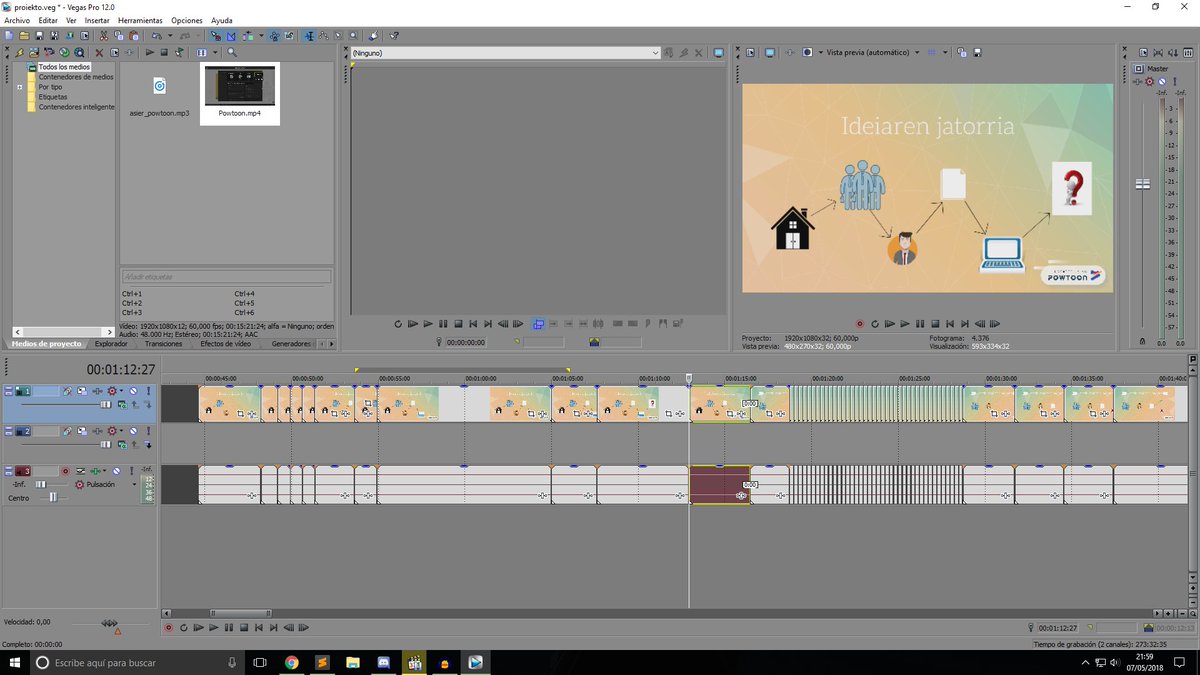1200x675 pixels.
Task: Open the Editar menu
Action: point(48,20)
